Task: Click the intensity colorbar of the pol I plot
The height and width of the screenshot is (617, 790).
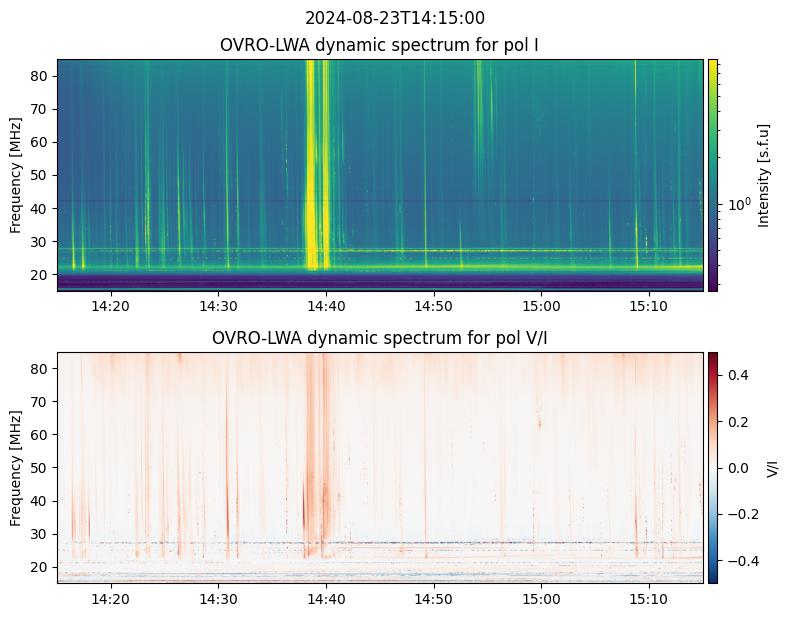Action: pyautogui.click(x=712, y=175)
